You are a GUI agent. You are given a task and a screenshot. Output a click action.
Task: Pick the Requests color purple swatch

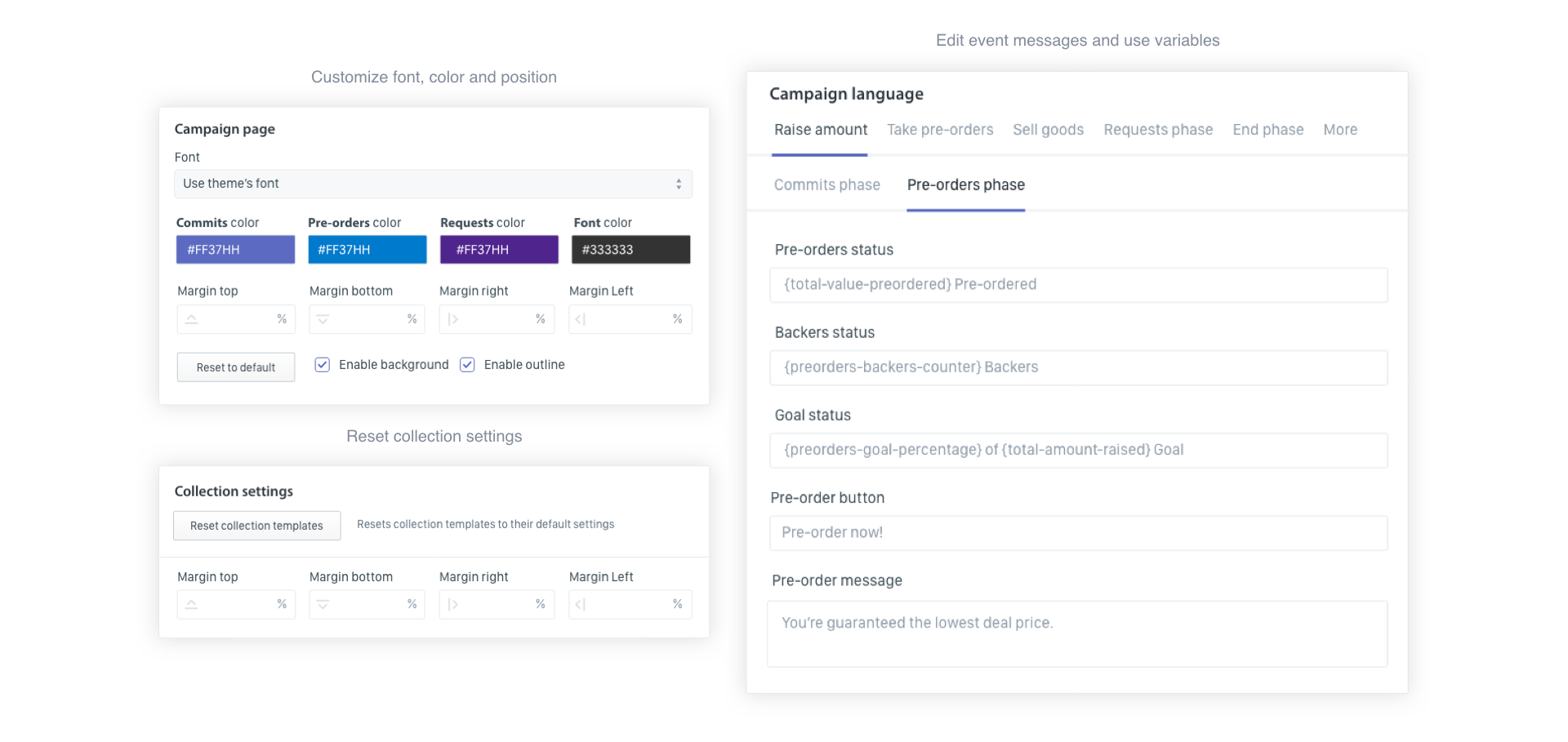(499, 250)
